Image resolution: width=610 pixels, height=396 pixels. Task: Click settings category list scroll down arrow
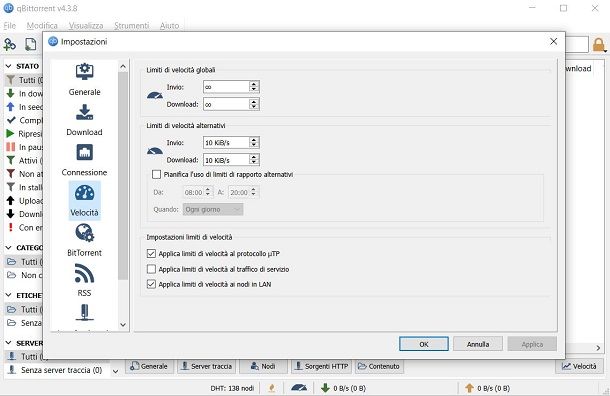[123, 324]
